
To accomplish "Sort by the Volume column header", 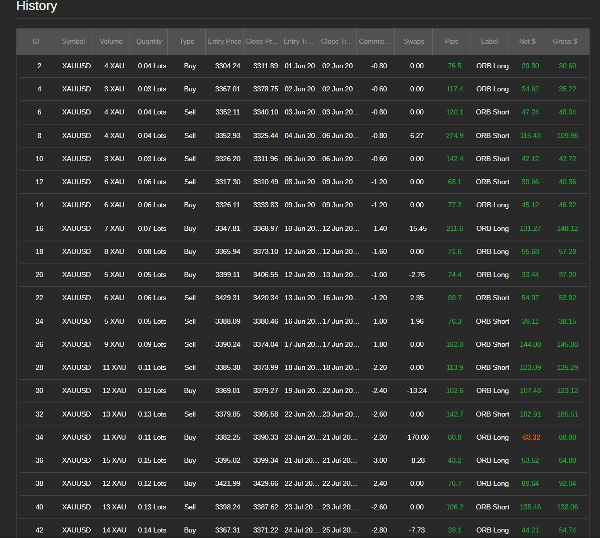I will pyautogui.click(x=112, y=42).
